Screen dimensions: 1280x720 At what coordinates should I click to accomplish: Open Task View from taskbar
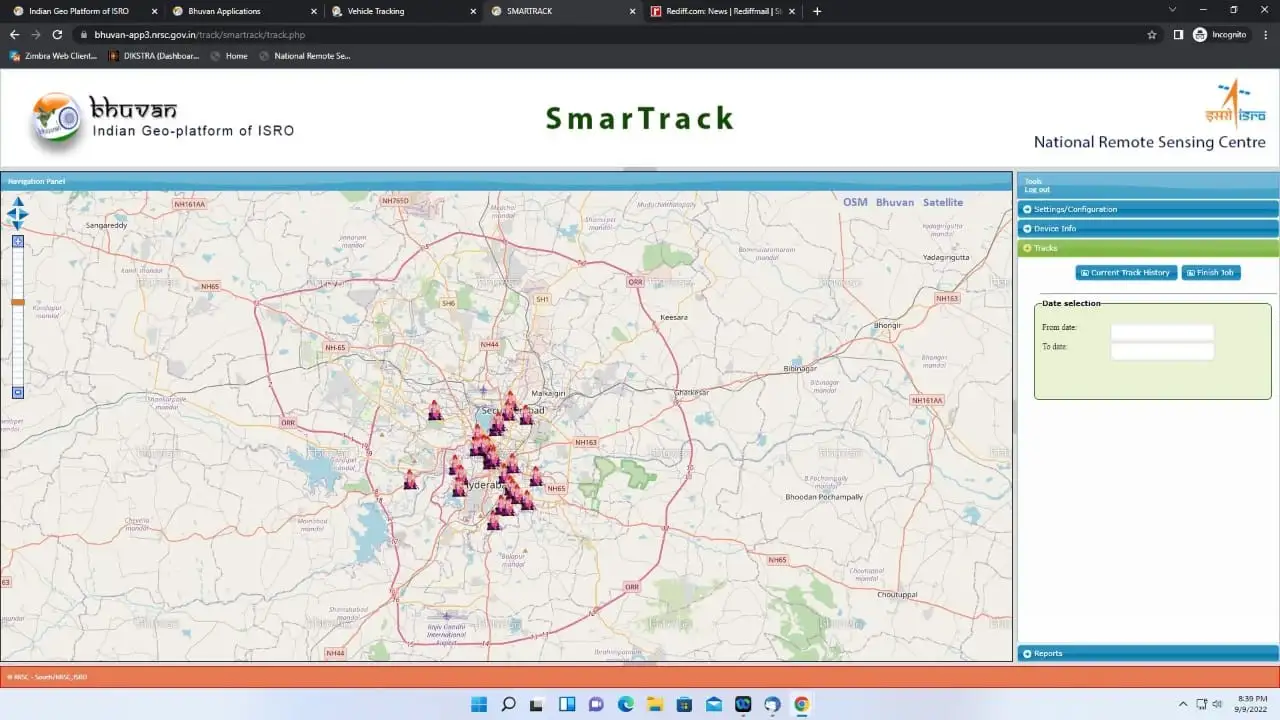[x=537, y=704]
